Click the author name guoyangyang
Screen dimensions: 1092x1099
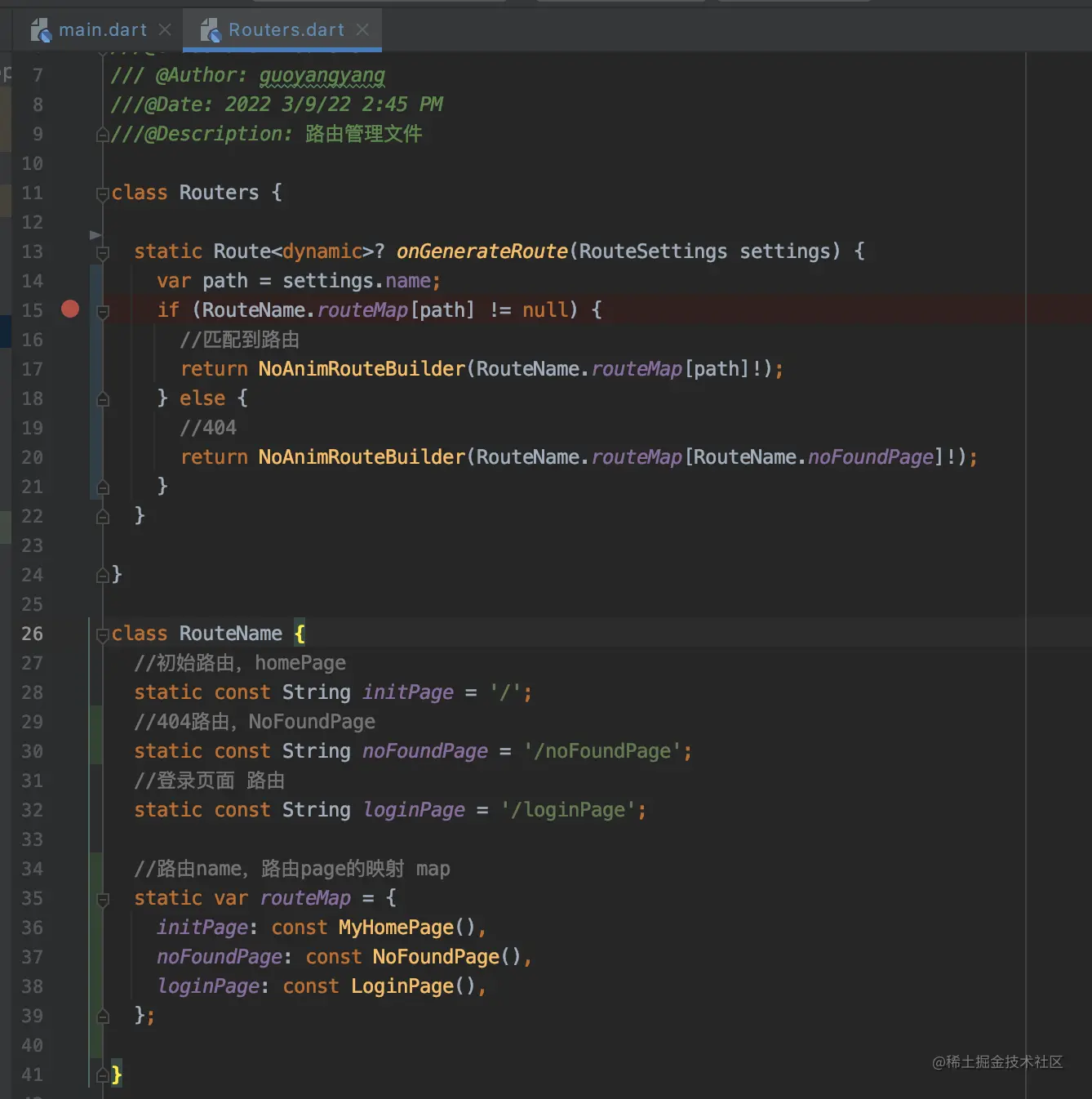tap(322, 75)
